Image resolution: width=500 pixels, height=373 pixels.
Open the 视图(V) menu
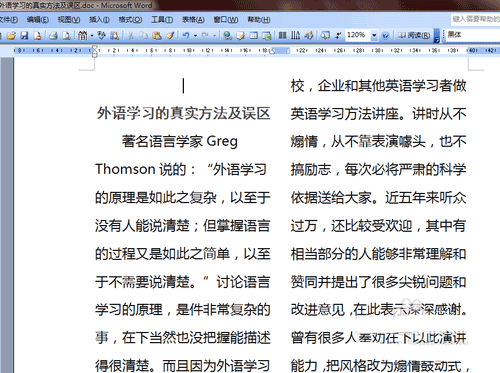[69, 20]
